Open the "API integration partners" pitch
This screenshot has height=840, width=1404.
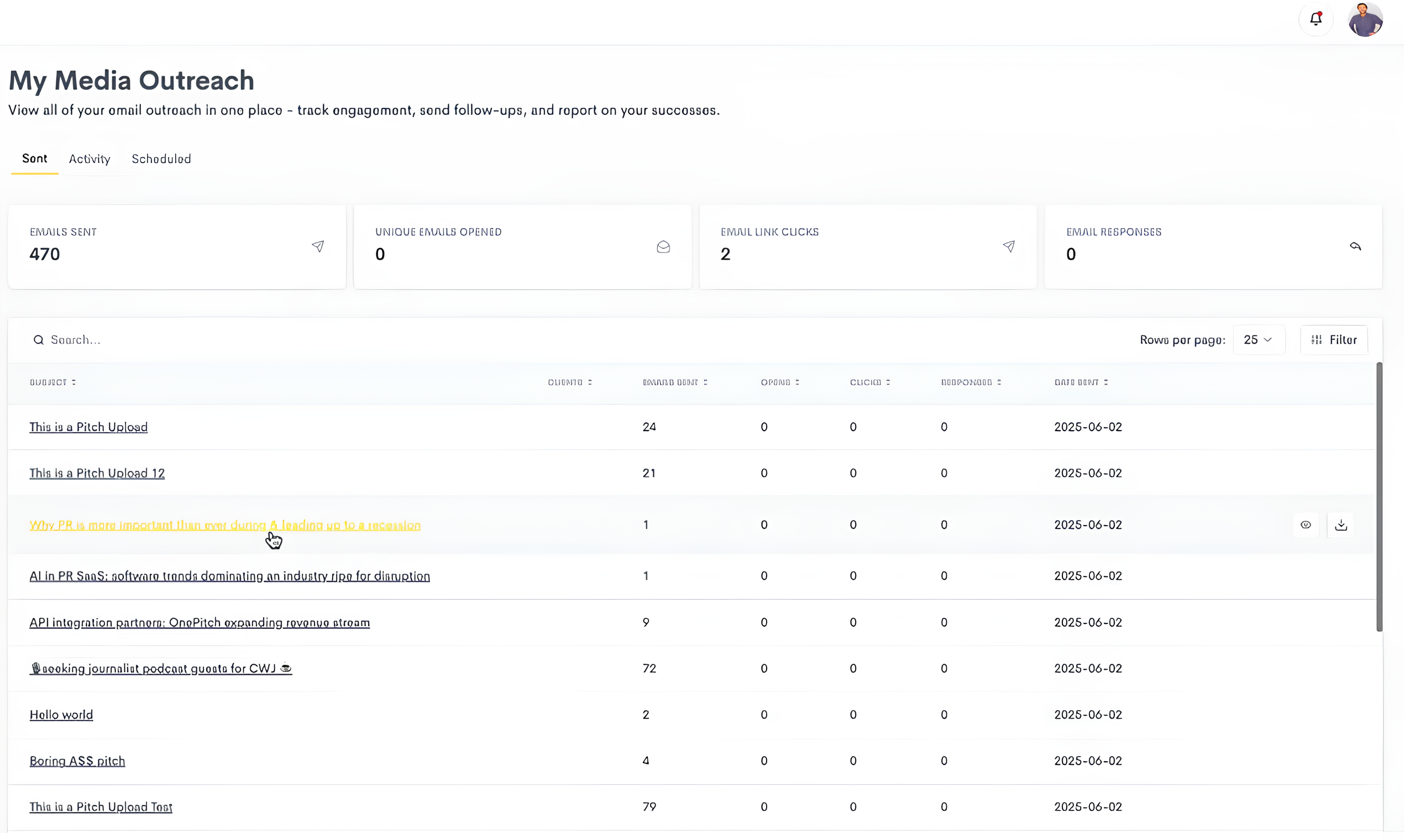click(200, 623)
